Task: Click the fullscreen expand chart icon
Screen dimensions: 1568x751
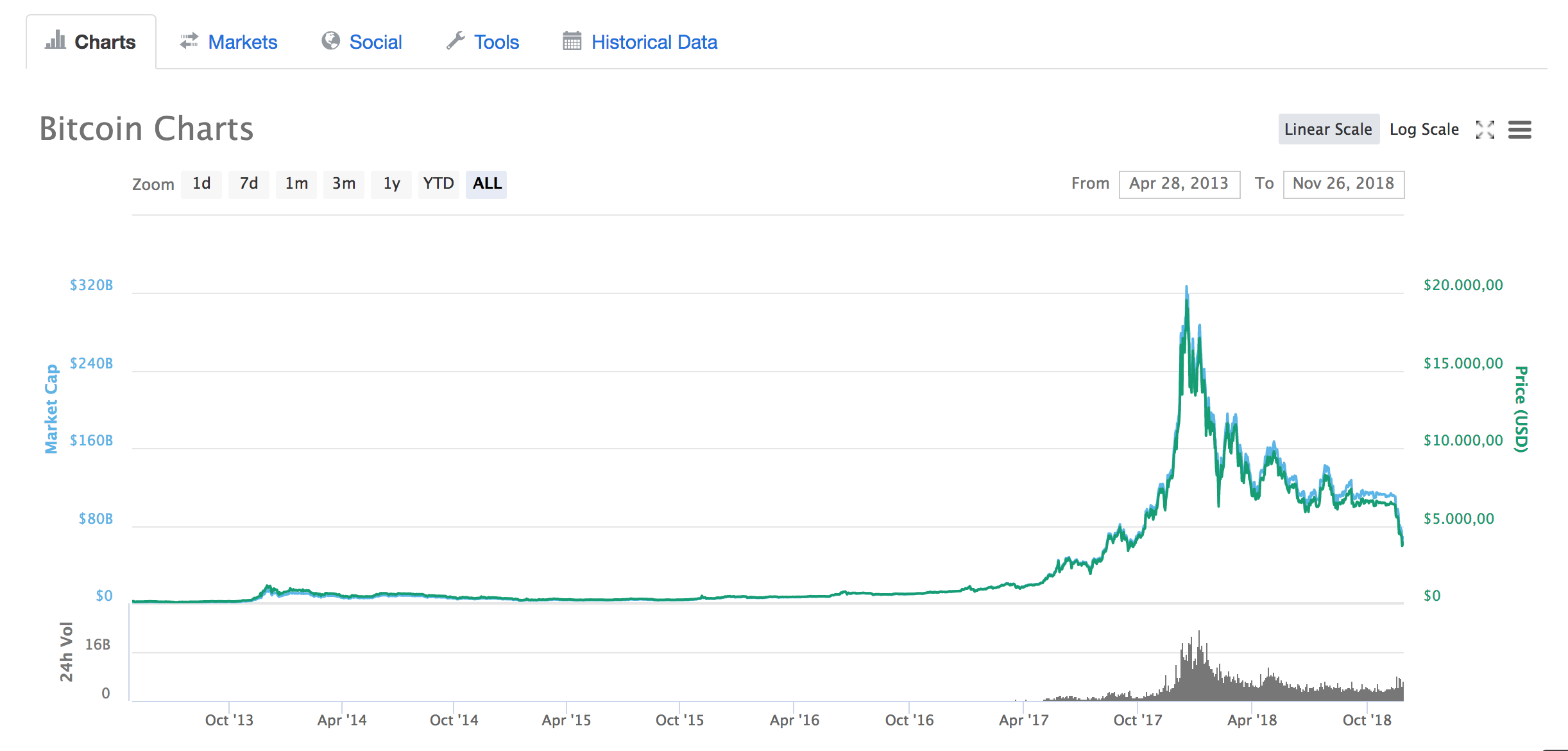Action: (x=1485, y=130)
